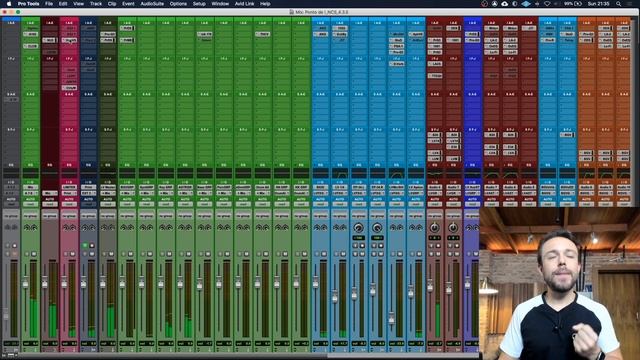Open the insert plug-in on maroon track
The height and width of the screenshot is (360, 640).
pos(50,40)
